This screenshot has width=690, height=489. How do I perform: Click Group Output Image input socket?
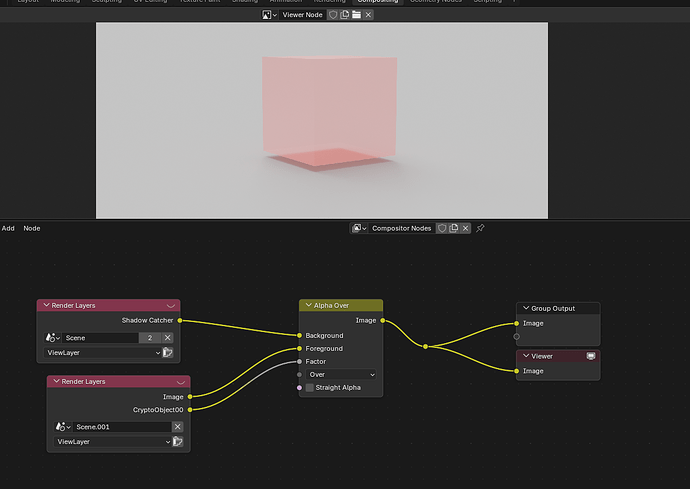point(517,324)
